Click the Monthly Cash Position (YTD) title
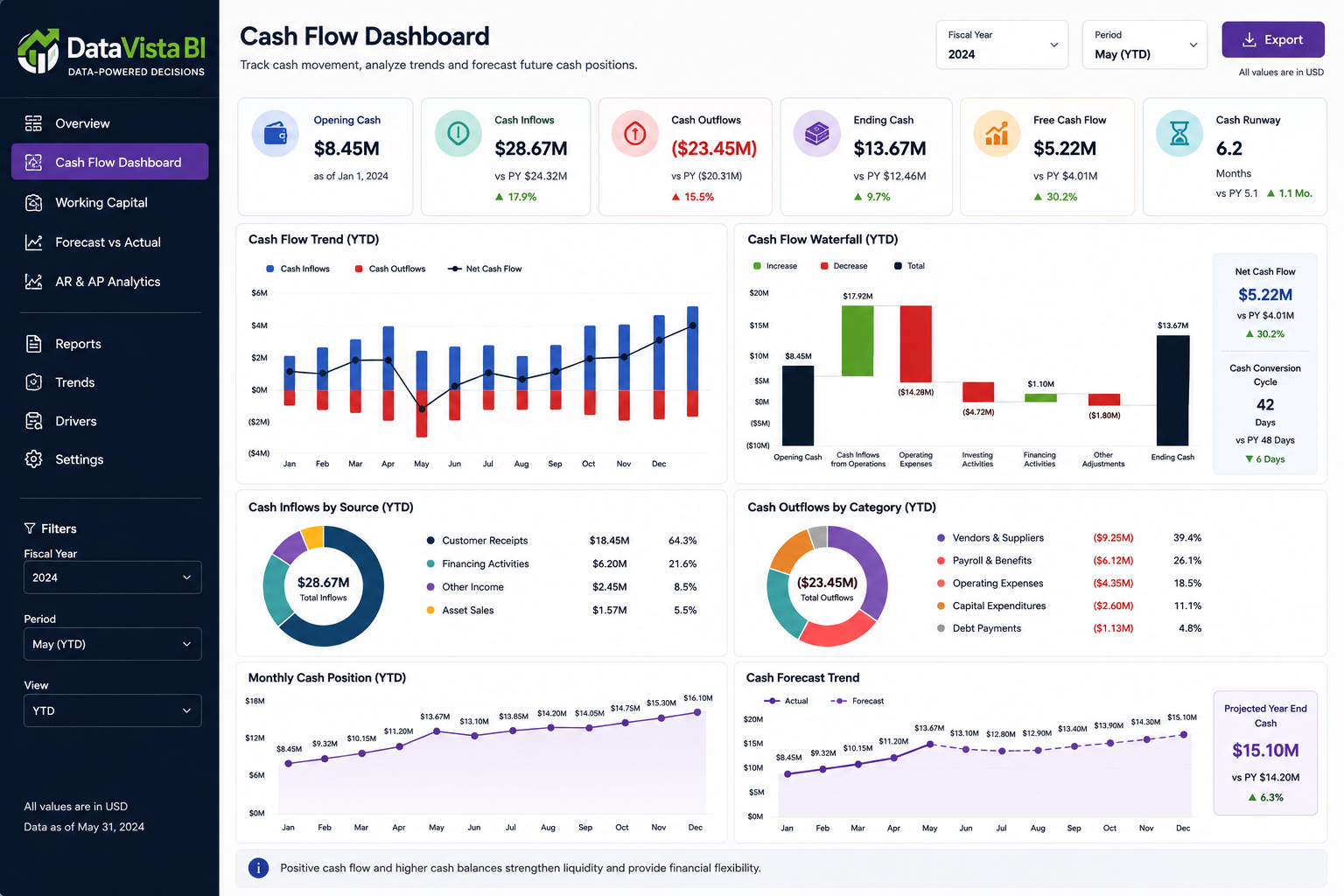1344x896 pixels. click(327, 678)
